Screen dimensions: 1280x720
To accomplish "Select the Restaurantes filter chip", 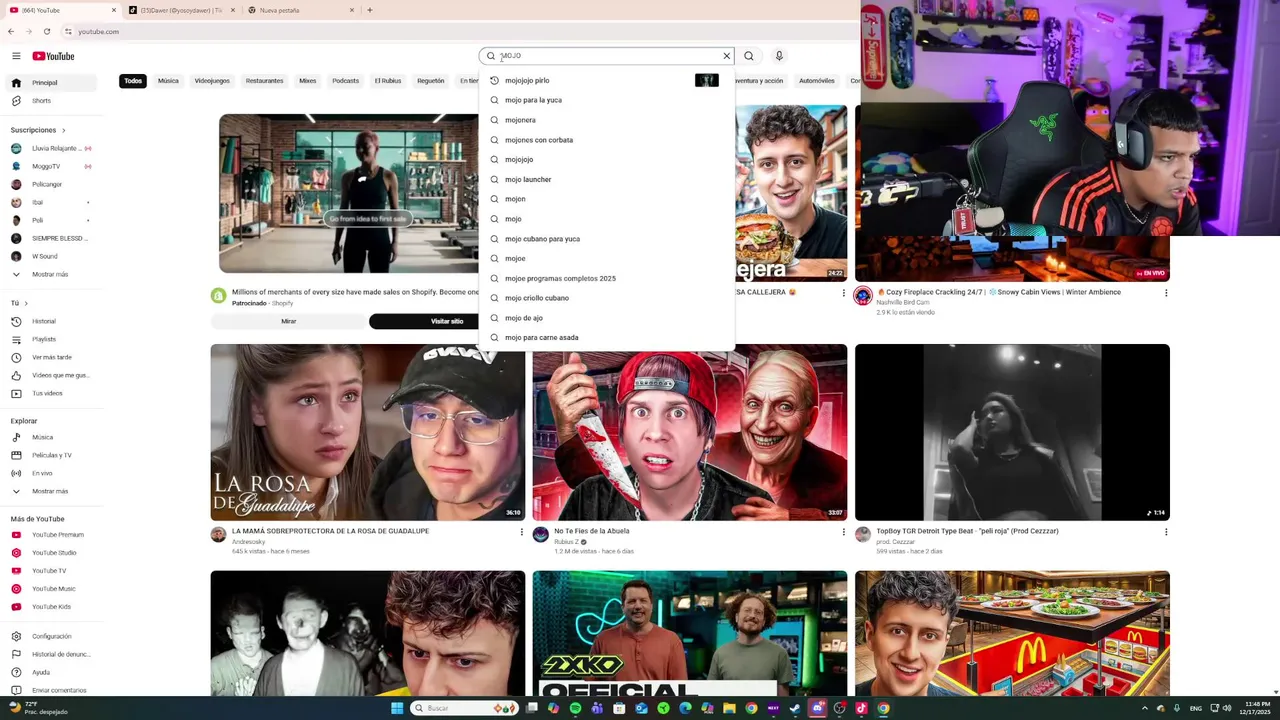I will click(x=265, y=81).
